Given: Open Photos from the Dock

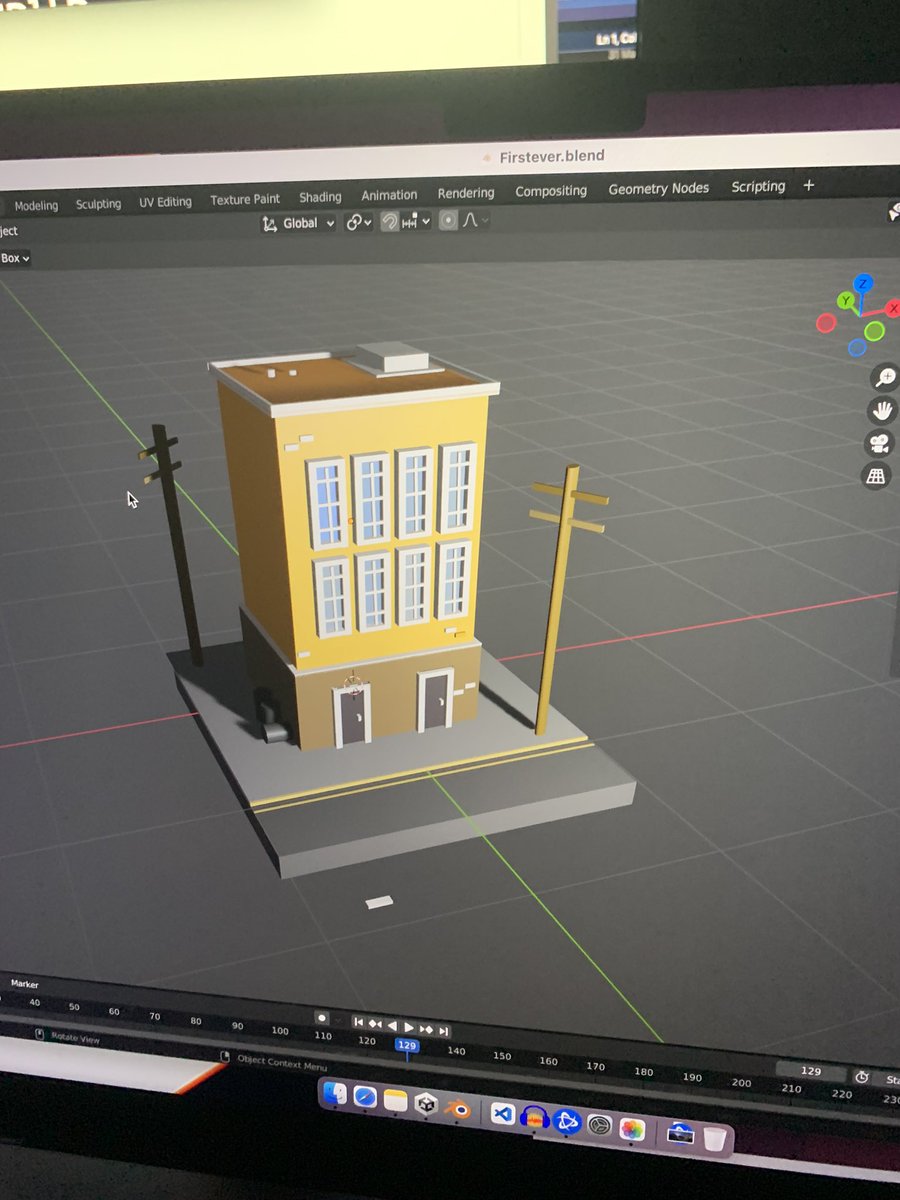Looking at the screenshot, I should (x=632, y=1129).
